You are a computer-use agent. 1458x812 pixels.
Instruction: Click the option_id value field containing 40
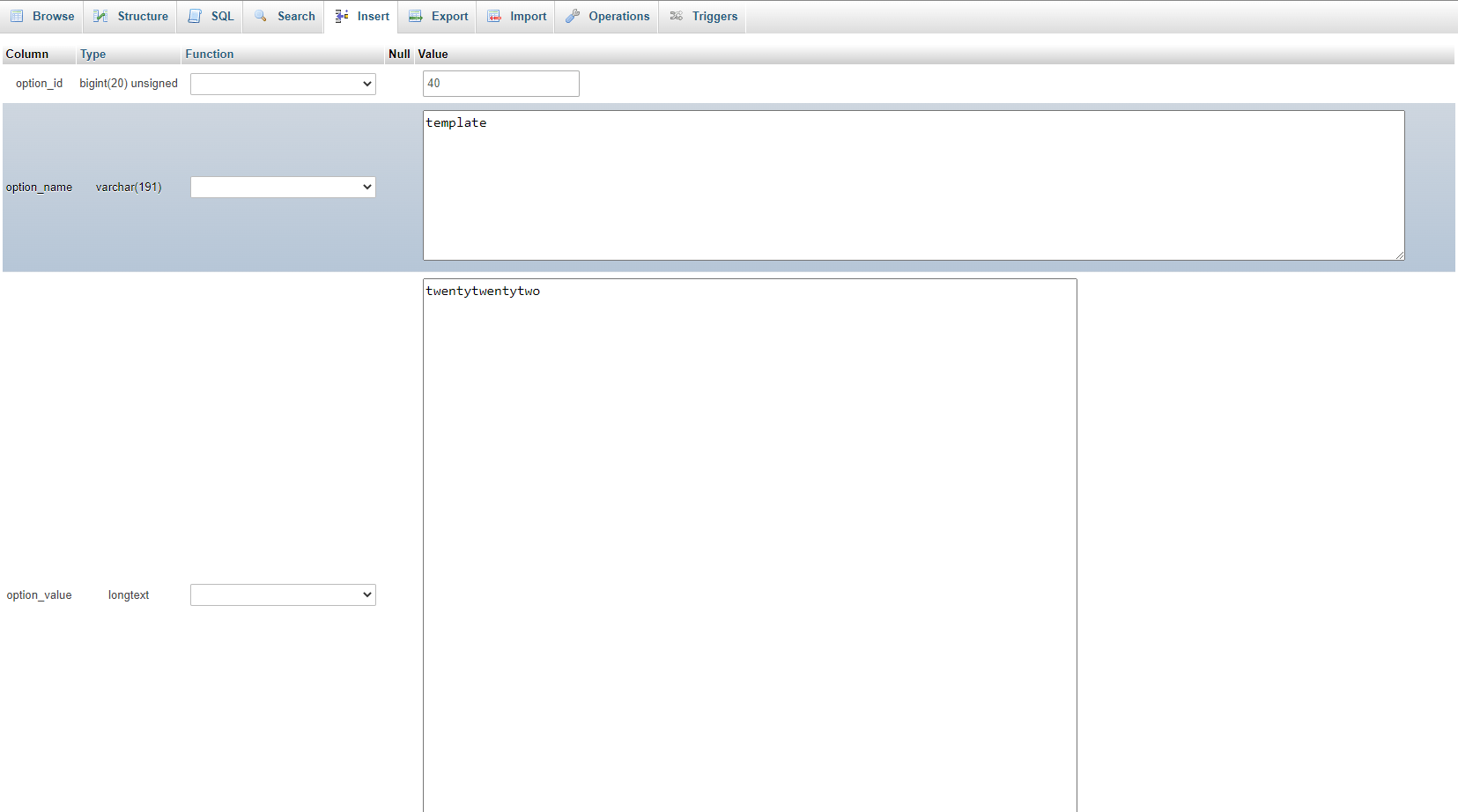point(500,84)
